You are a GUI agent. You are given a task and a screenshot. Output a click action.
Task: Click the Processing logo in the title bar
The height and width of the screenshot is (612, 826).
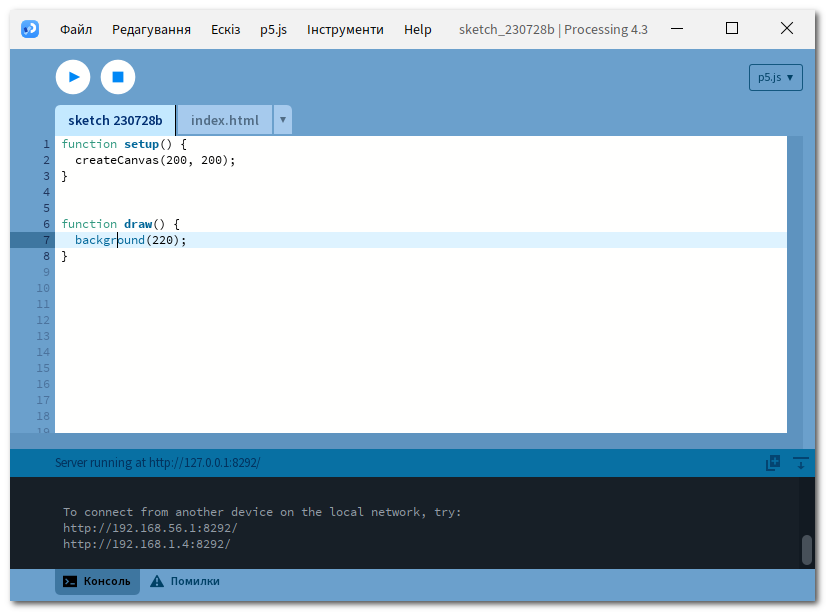coord(29,28)
